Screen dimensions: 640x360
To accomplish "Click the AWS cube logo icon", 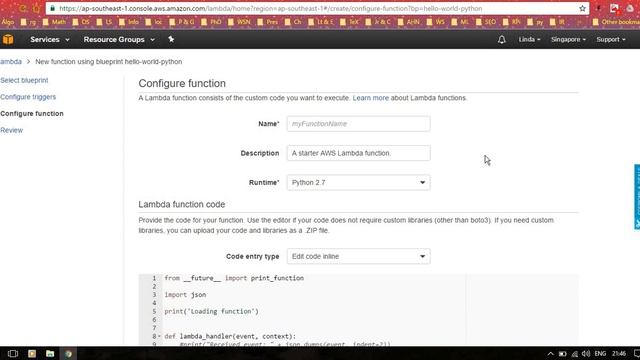I will (8, 40).
